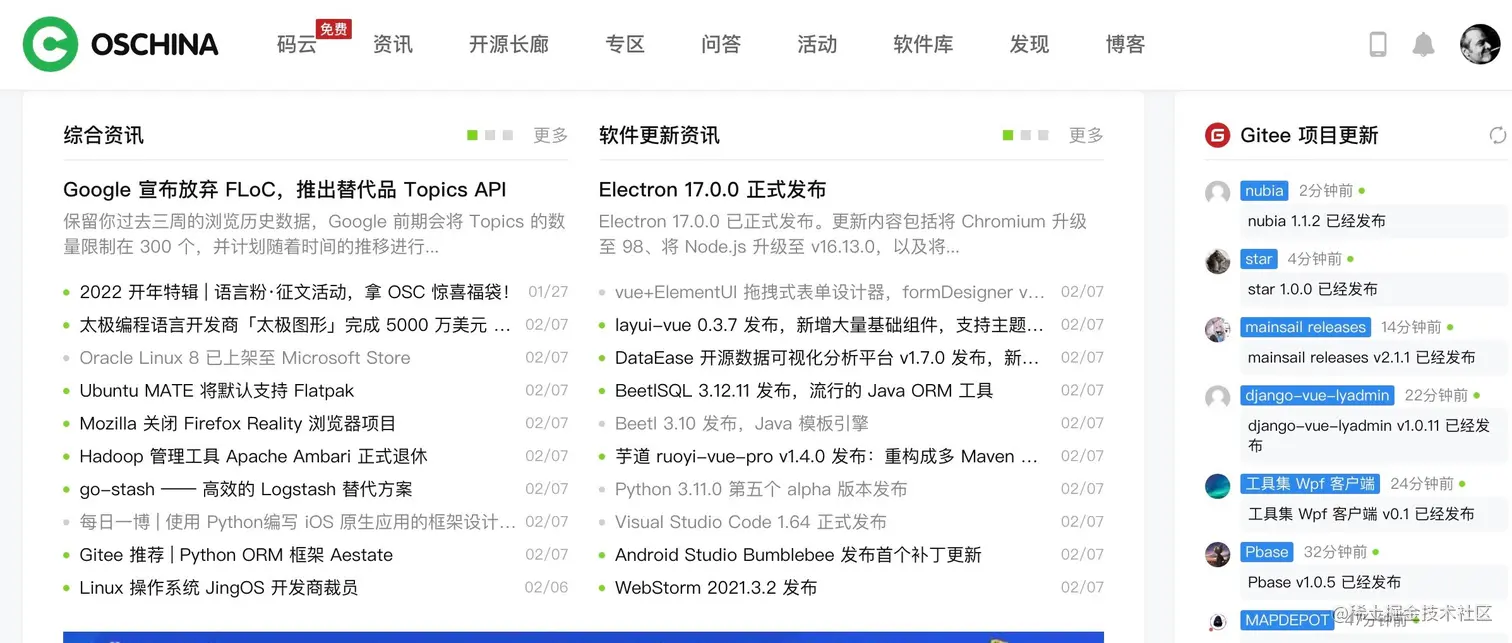1512x643 pixels.
Task: Open Mozilla 关闭 Firefox Reality article
Action: tap(238, 424)
